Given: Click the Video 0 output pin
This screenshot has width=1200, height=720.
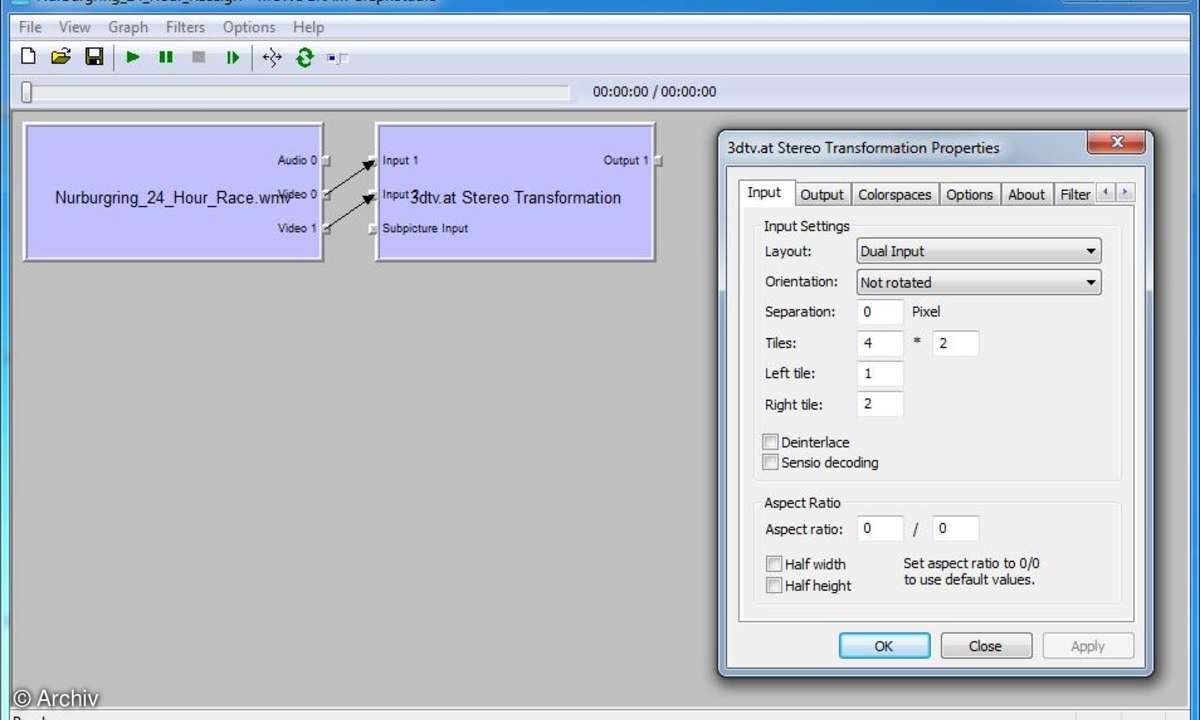Looking at the screenshot, I should 326,195.
